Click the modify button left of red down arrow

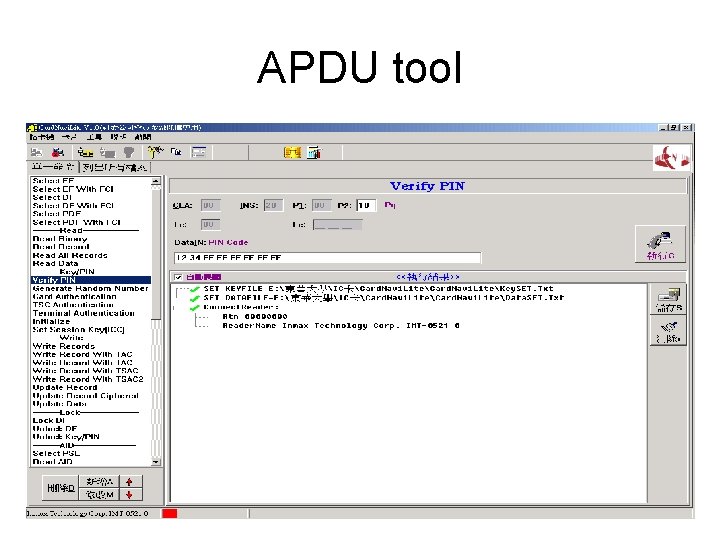[x=99, y=495]
